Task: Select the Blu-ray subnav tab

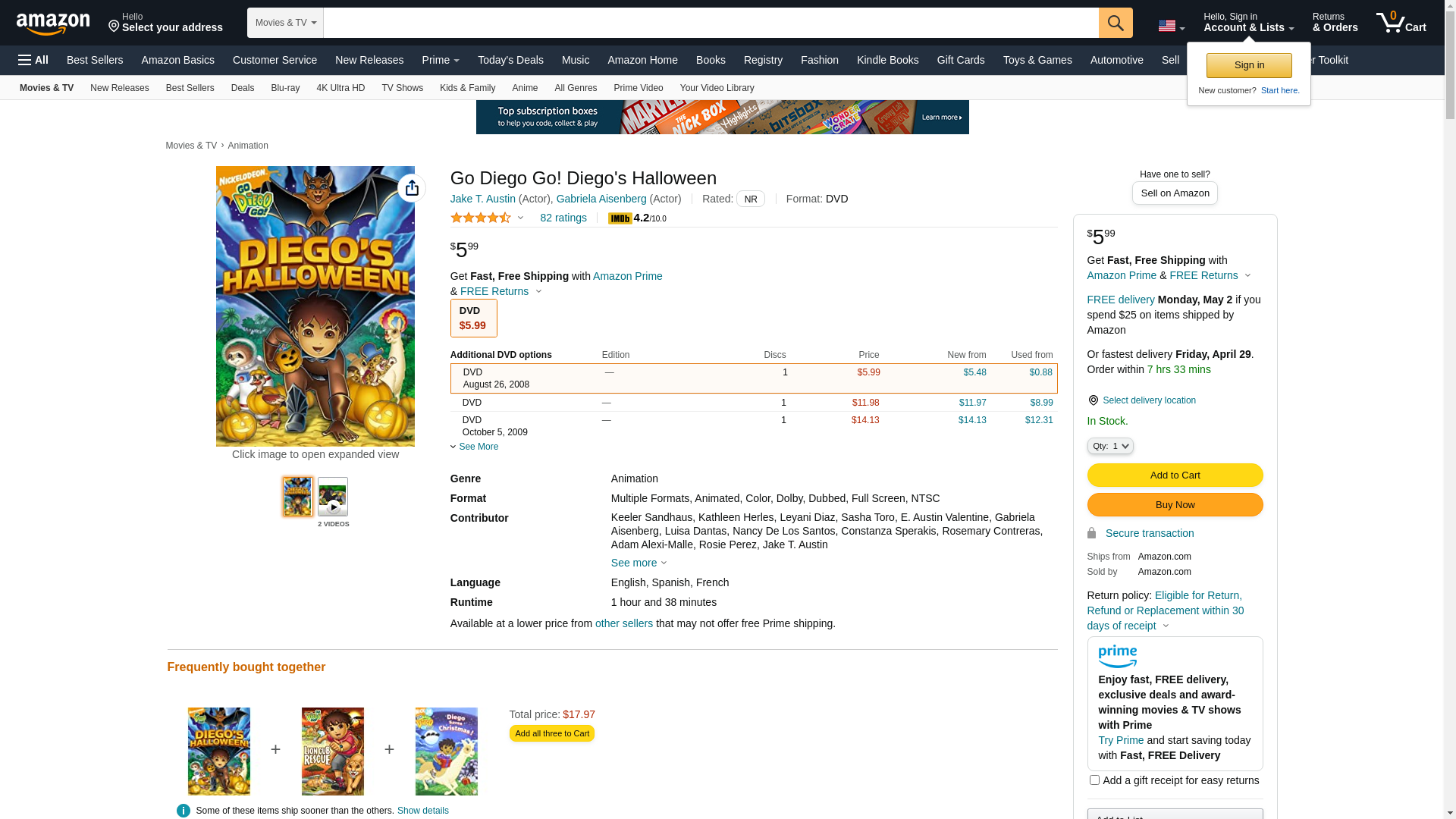Action: click(285, 88)
